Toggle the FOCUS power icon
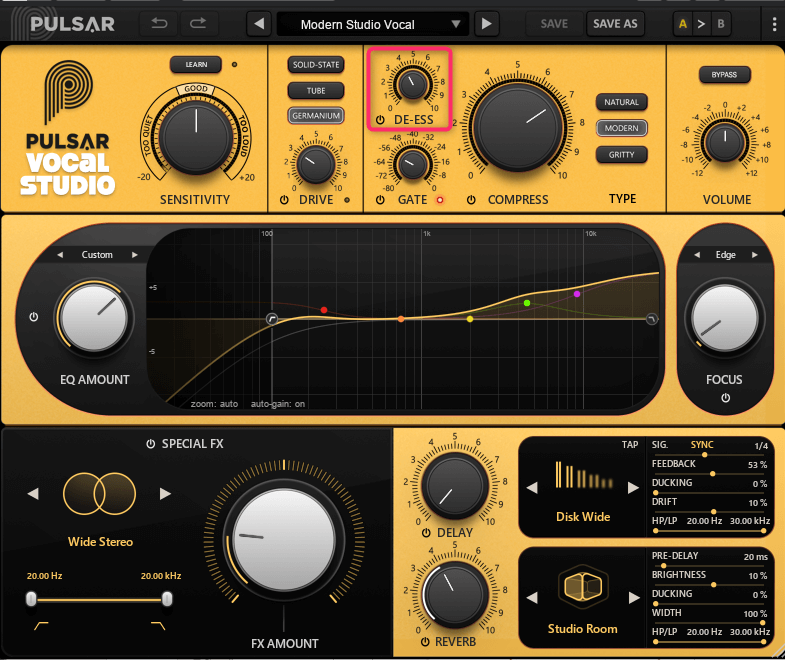This screenshot has width=785, height=660. click(x=725, y=398)
